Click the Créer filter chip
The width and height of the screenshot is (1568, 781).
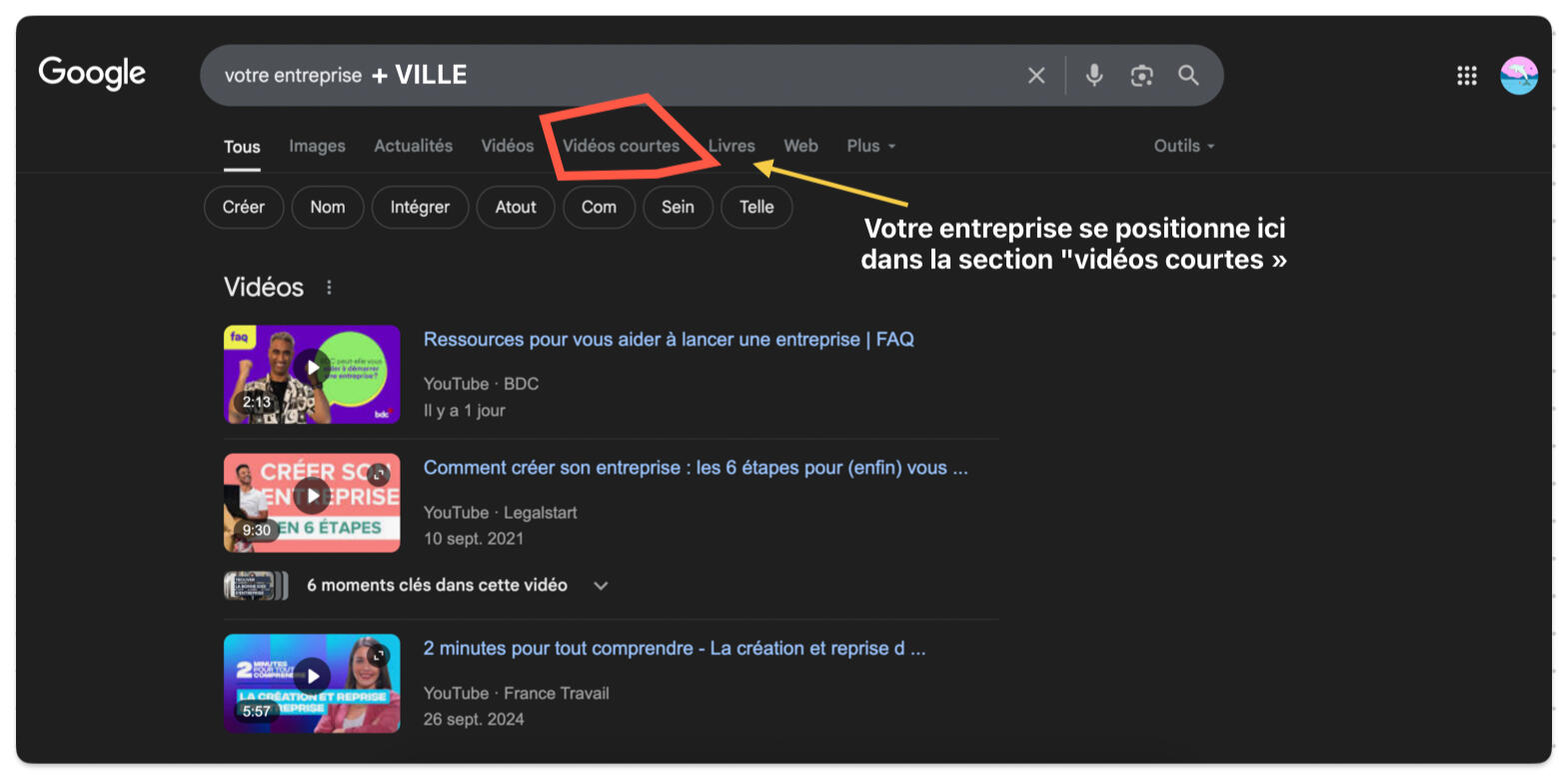coord(244,207)
